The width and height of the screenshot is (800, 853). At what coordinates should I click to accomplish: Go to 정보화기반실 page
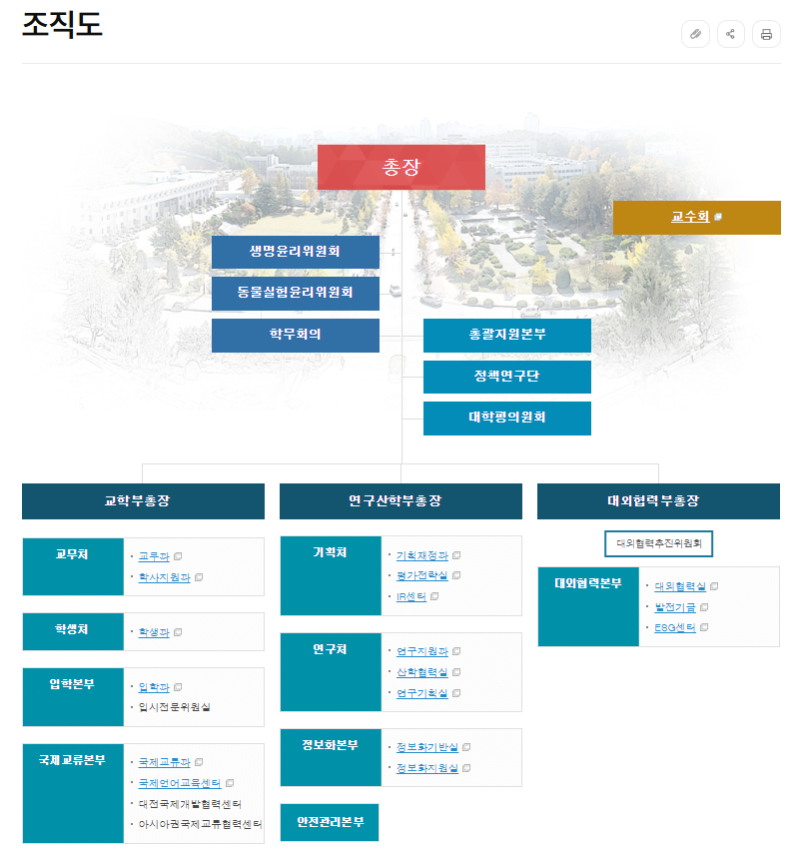426,747
